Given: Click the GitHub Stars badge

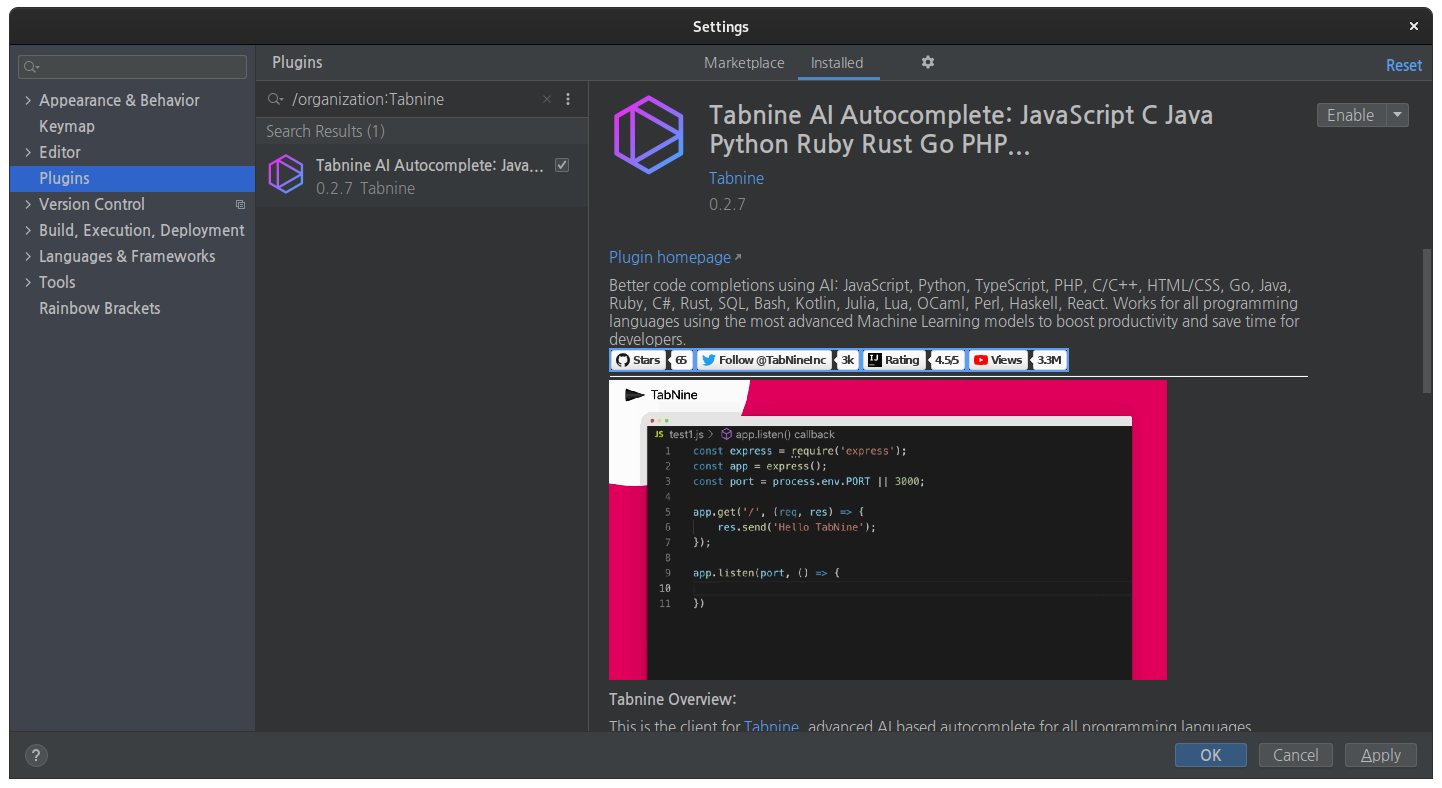Looking at the screenshot, I should [x=651, y=360].
